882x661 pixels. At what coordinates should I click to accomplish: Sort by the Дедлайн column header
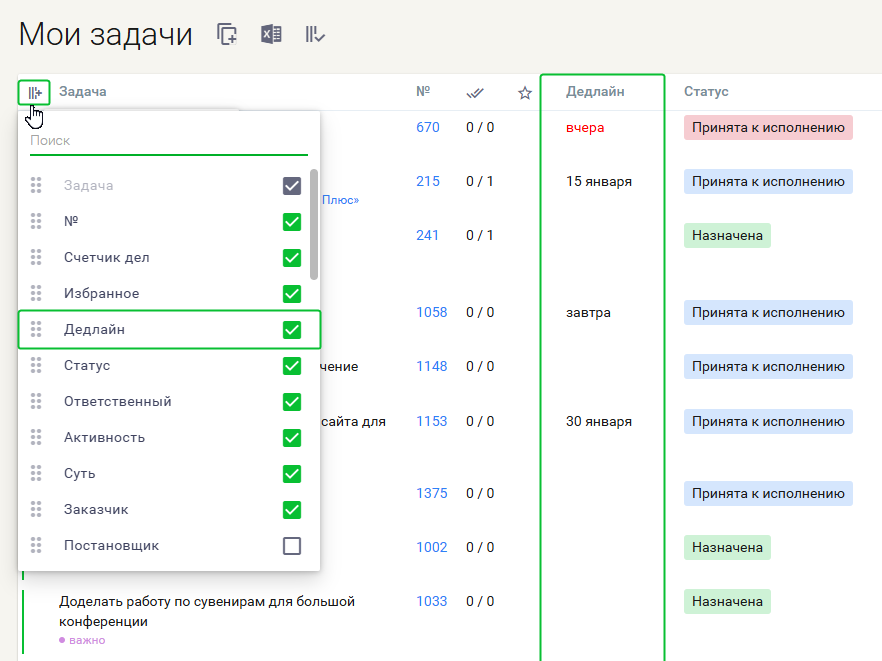point(595,92)
